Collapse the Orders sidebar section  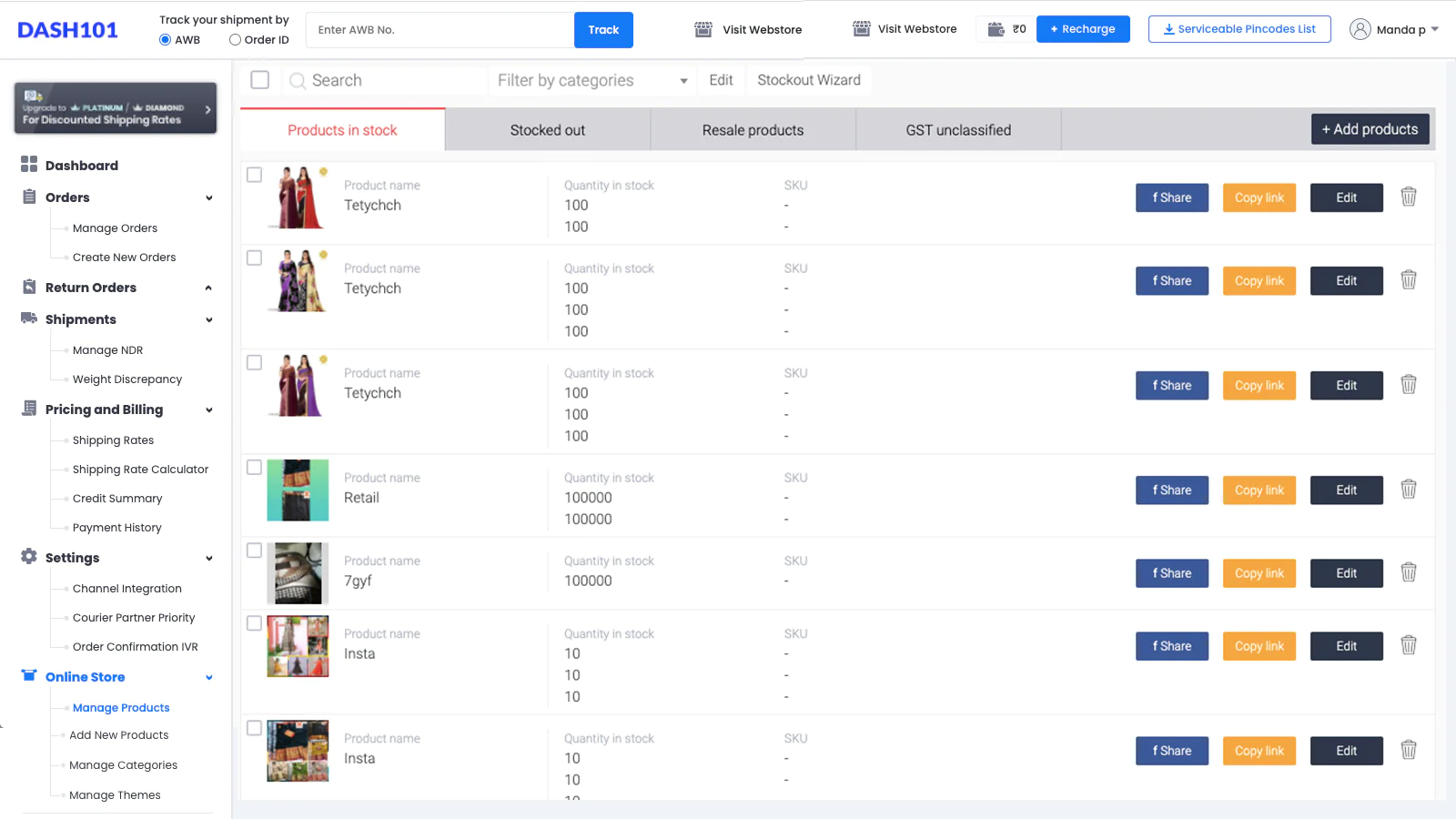[208, 197]
